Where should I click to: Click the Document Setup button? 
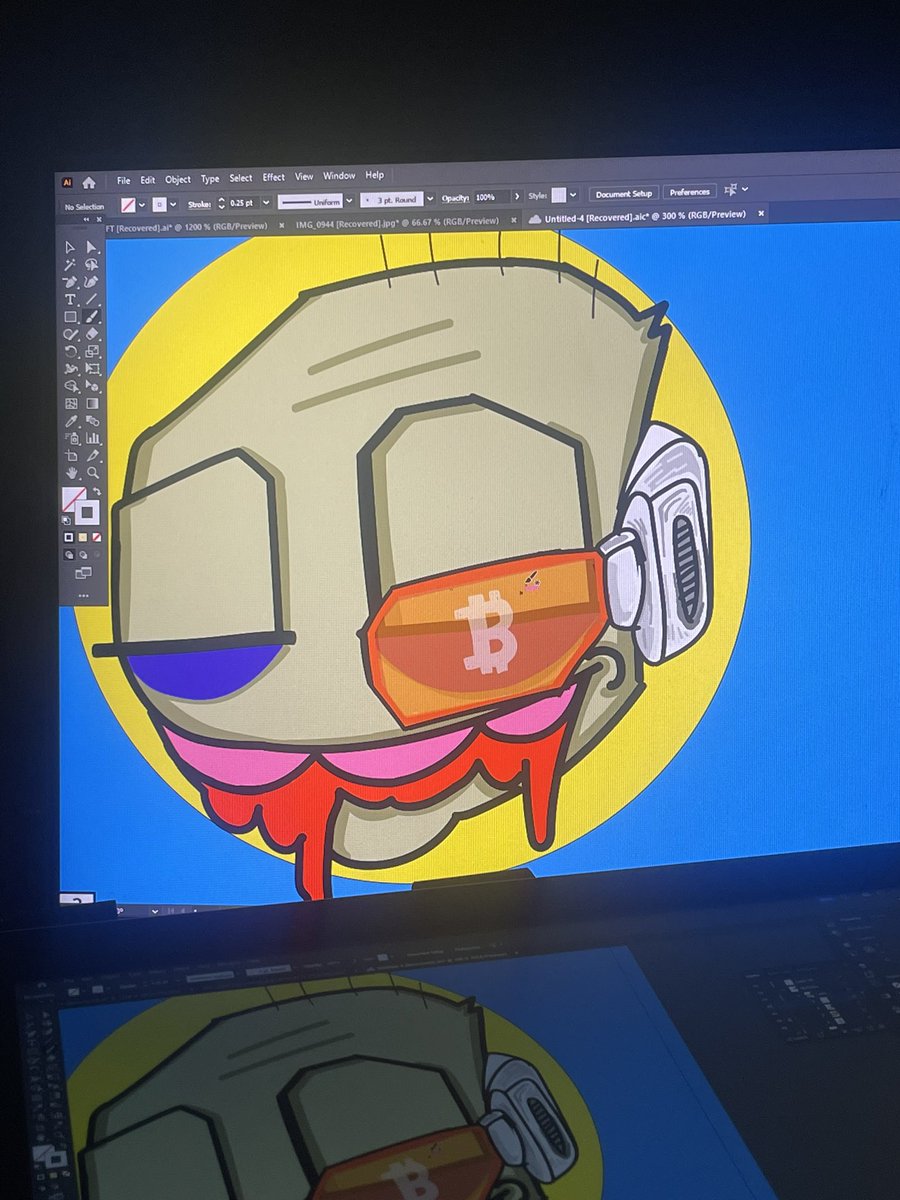[624, 194]
